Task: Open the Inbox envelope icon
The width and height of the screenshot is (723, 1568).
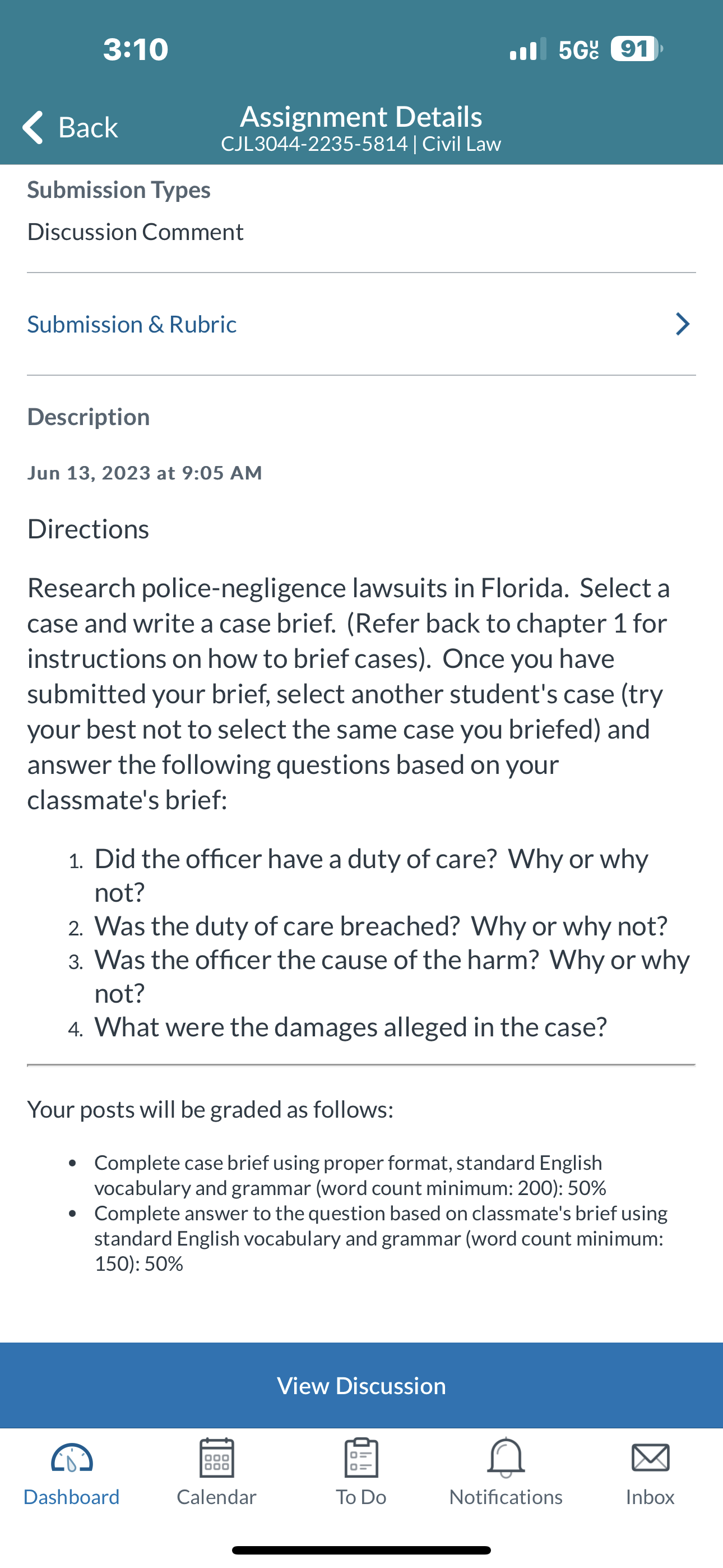Action: click(651, 1458)
